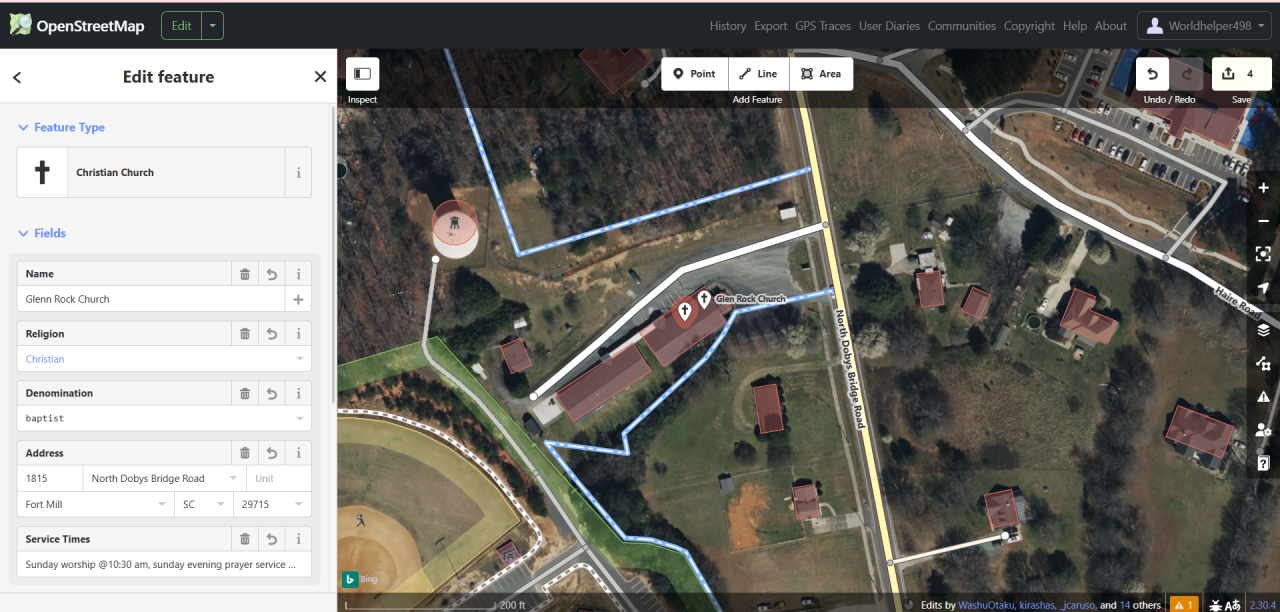The height and width of the screenshot is (612, 1280).
Task: Open the GPS Traces menu item
Action: (823, 26)
